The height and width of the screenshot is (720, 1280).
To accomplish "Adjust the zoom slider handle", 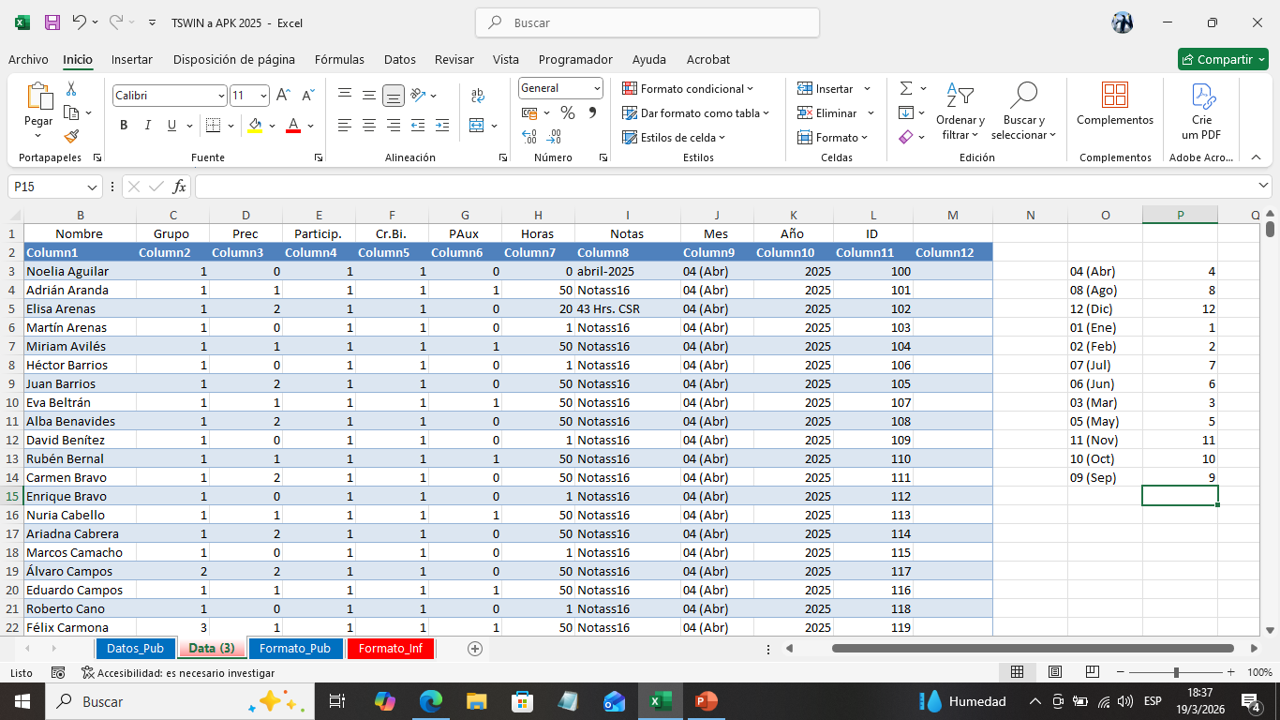I will [1176, 673].
